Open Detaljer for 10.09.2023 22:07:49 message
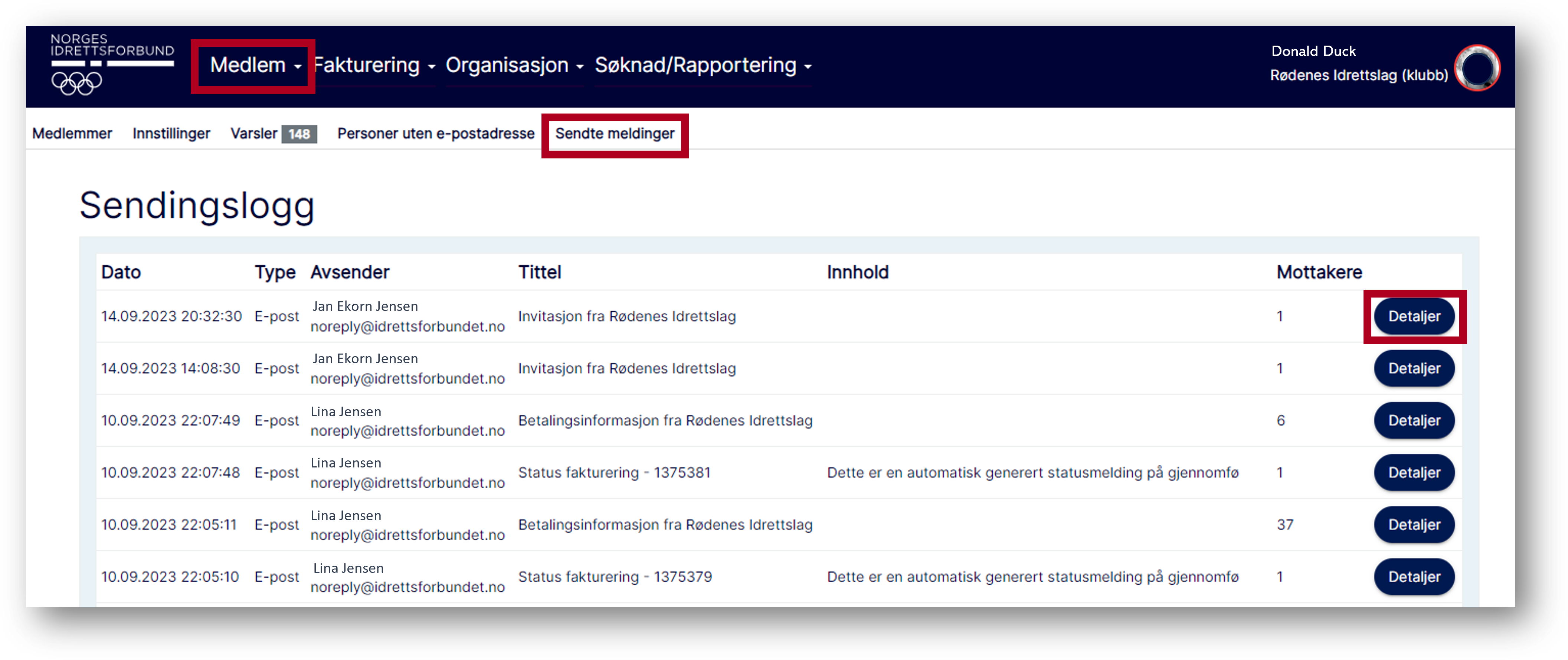 tap(1414, 420)
